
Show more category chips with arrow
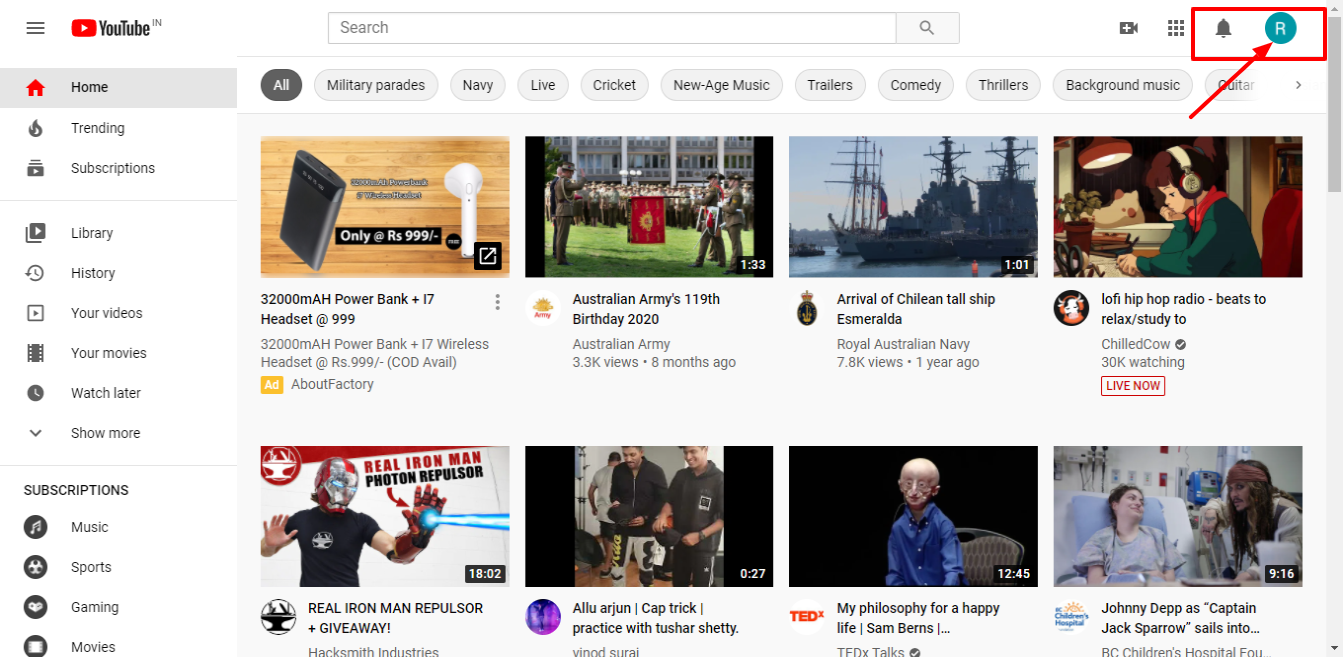(x=1299, y=85)
